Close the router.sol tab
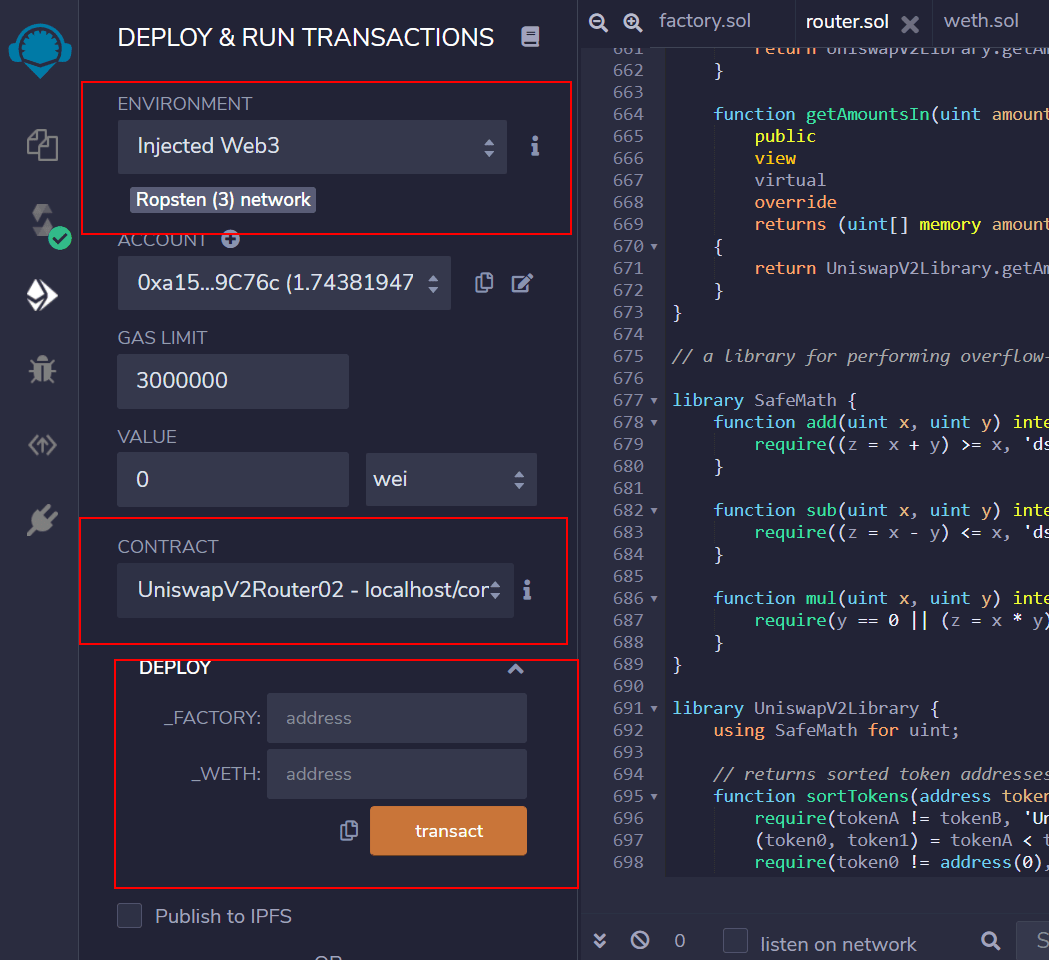 coord(910,24)
